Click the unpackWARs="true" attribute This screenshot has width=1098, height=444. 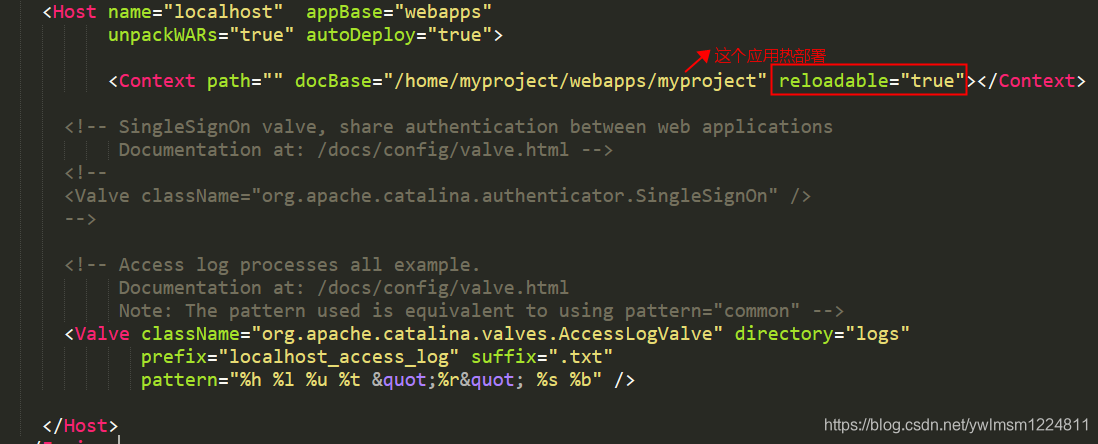pos(201,35)
